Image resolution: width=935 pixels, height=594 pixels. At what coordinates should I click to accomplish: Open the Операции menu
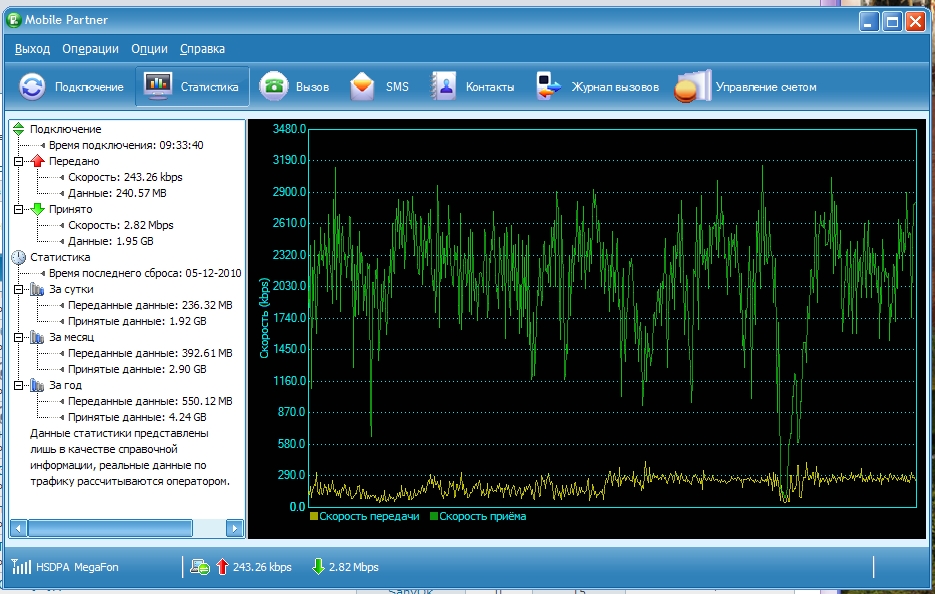pos(90,49)
